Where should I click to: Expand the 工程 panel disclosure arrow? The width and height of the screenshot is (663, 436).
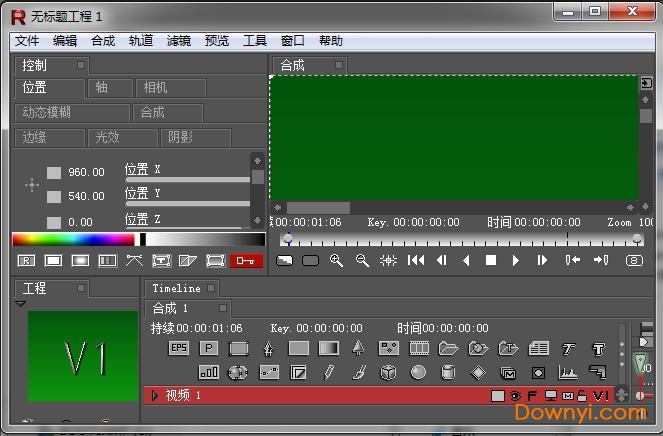coord(21,304)
